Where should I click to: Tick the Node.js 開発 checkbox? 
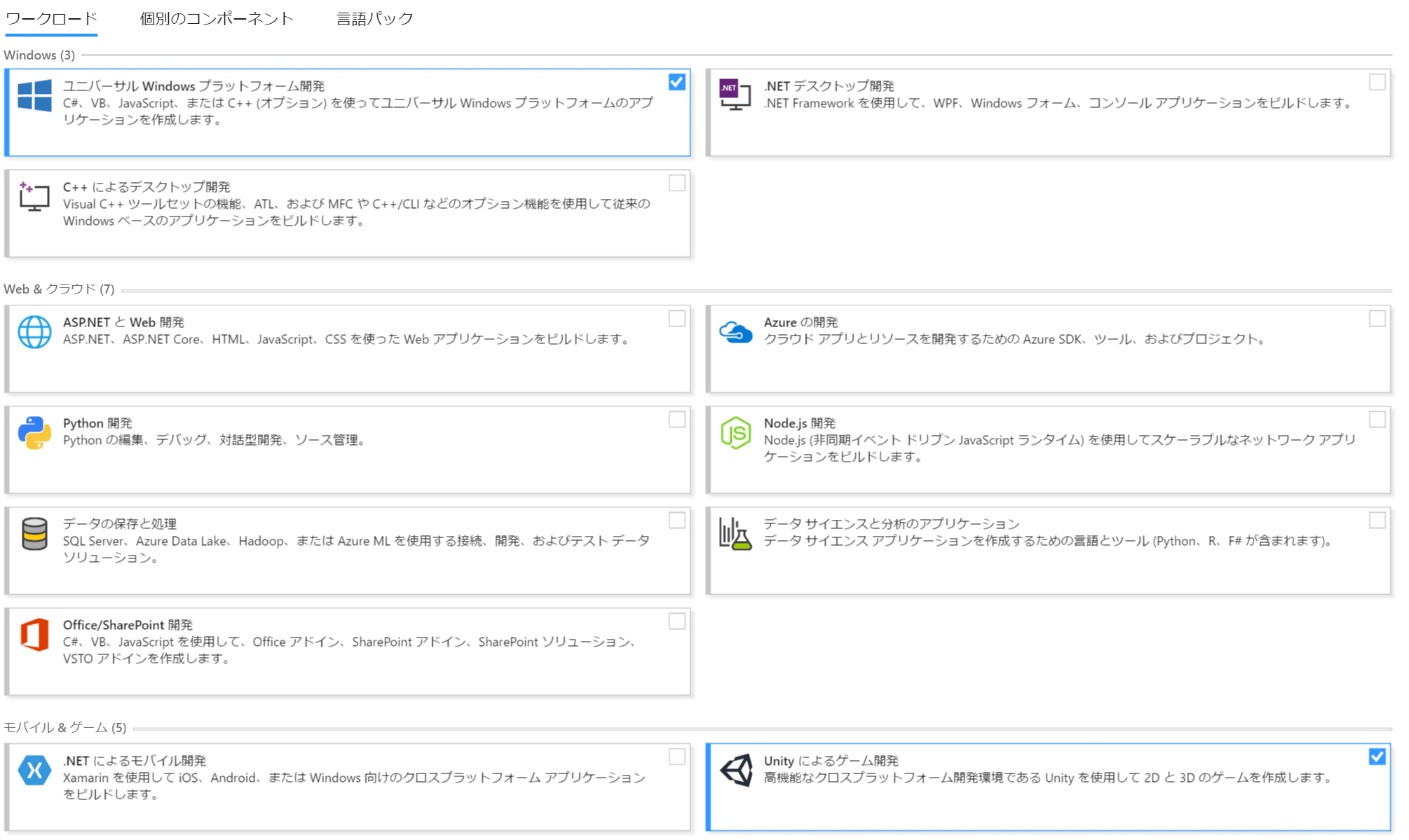click(x=1377, y=420)
